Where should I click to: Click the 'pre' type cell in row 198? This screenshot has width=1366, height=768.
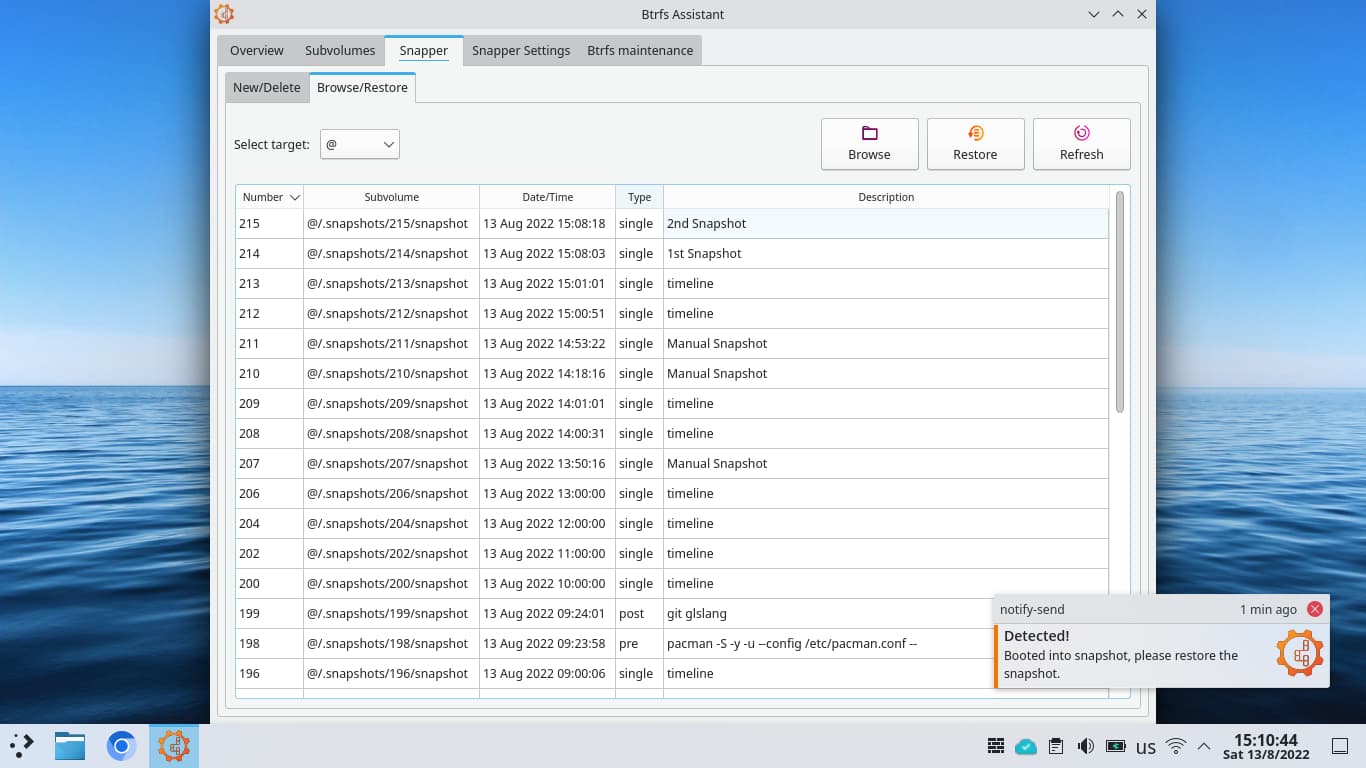[x=639, y=643]
